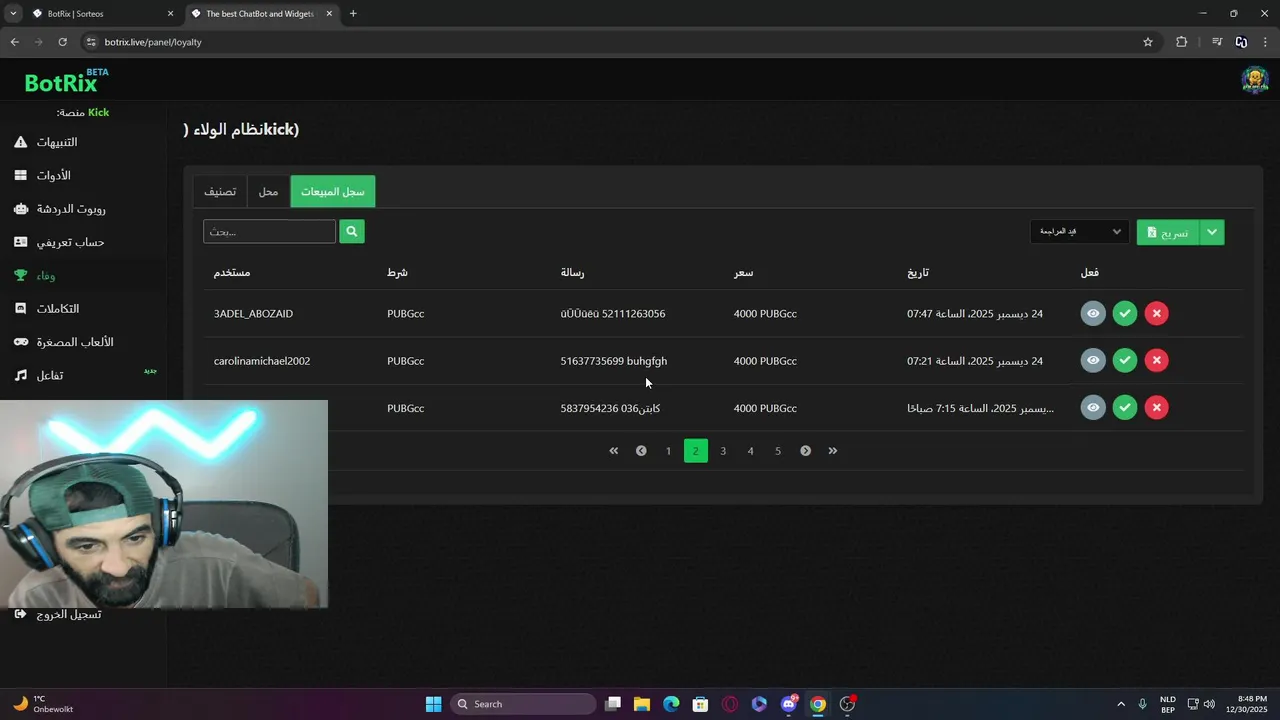Open page 3 of pagination
Screen dimensions: 1280x720
tap(723, 451)
